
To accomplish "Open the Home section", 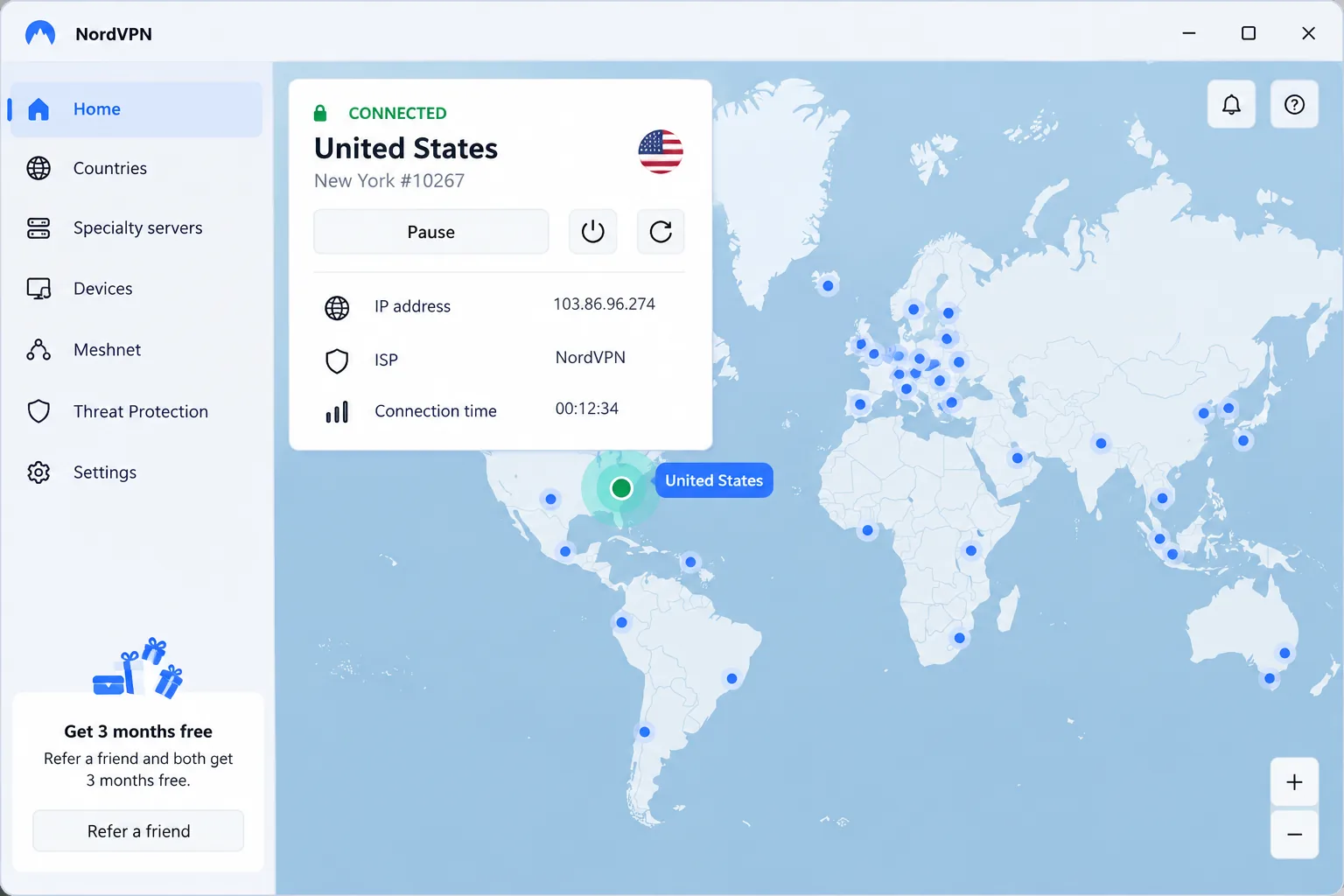I will coord(136,109).
